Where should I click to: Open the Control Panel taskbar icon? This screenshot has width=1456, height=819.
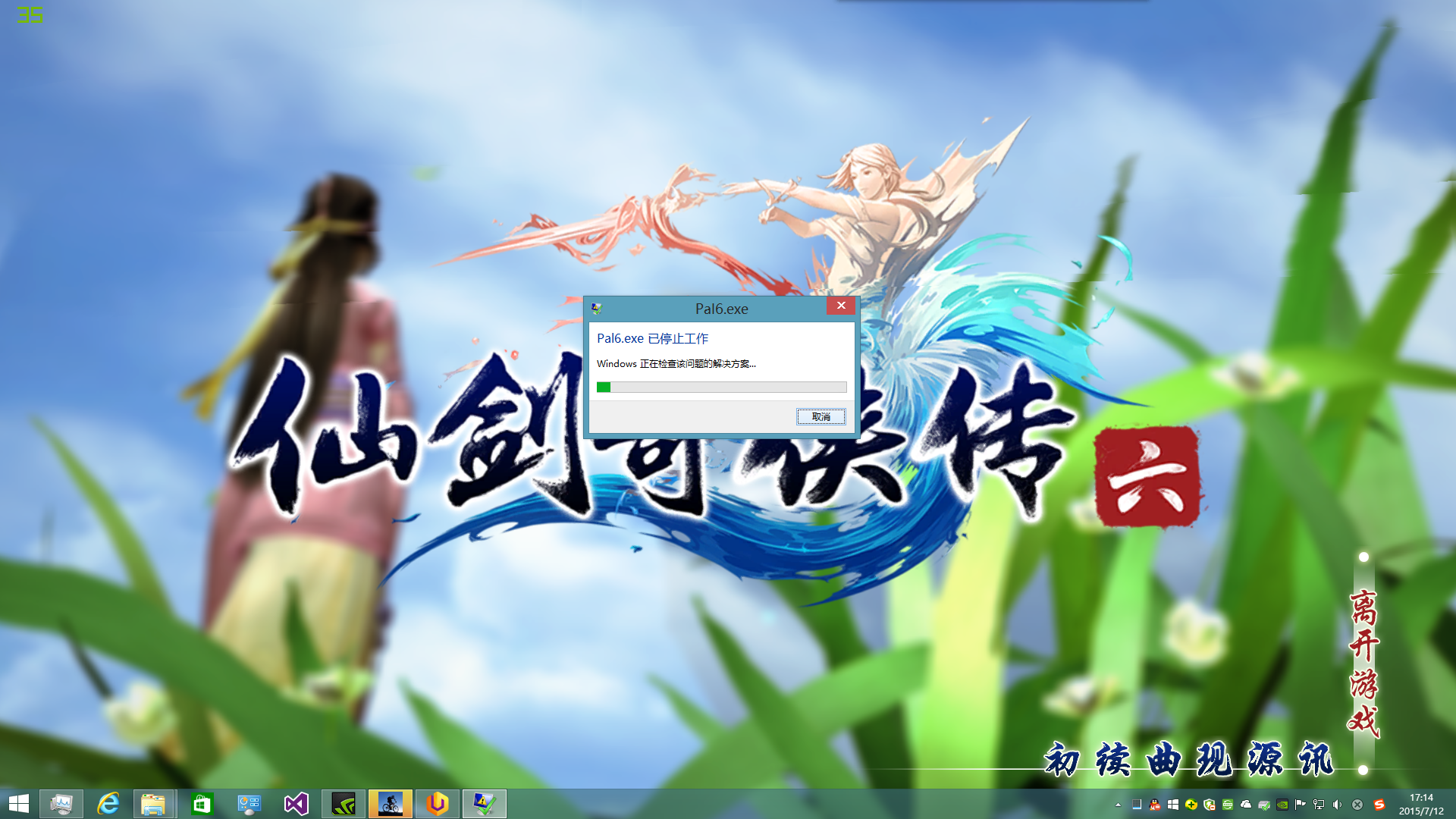pyautogui.click(x=249, y=804)
